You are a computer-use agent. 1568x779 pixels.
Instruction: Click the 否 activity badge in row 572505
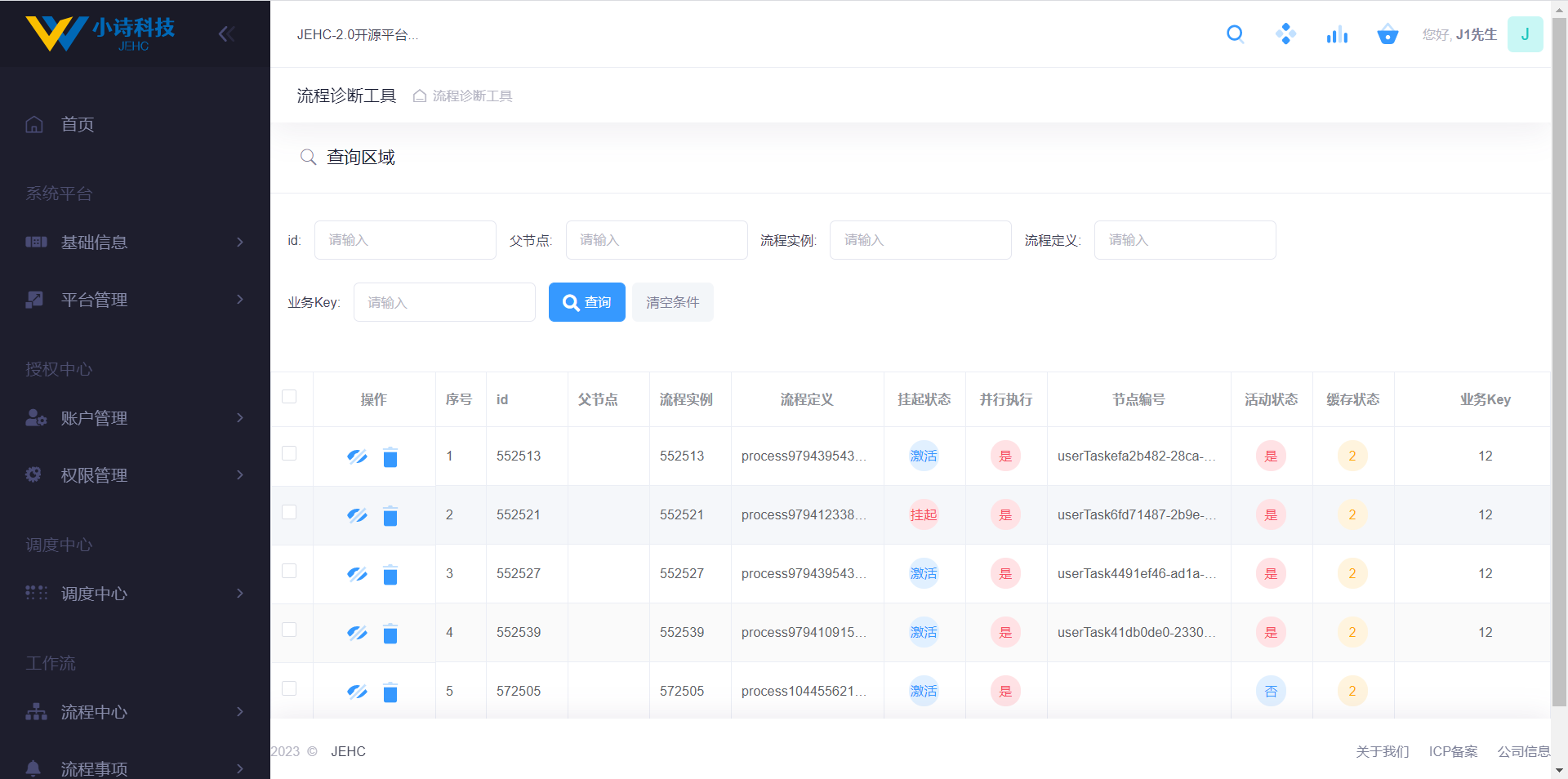[1271, 691]
